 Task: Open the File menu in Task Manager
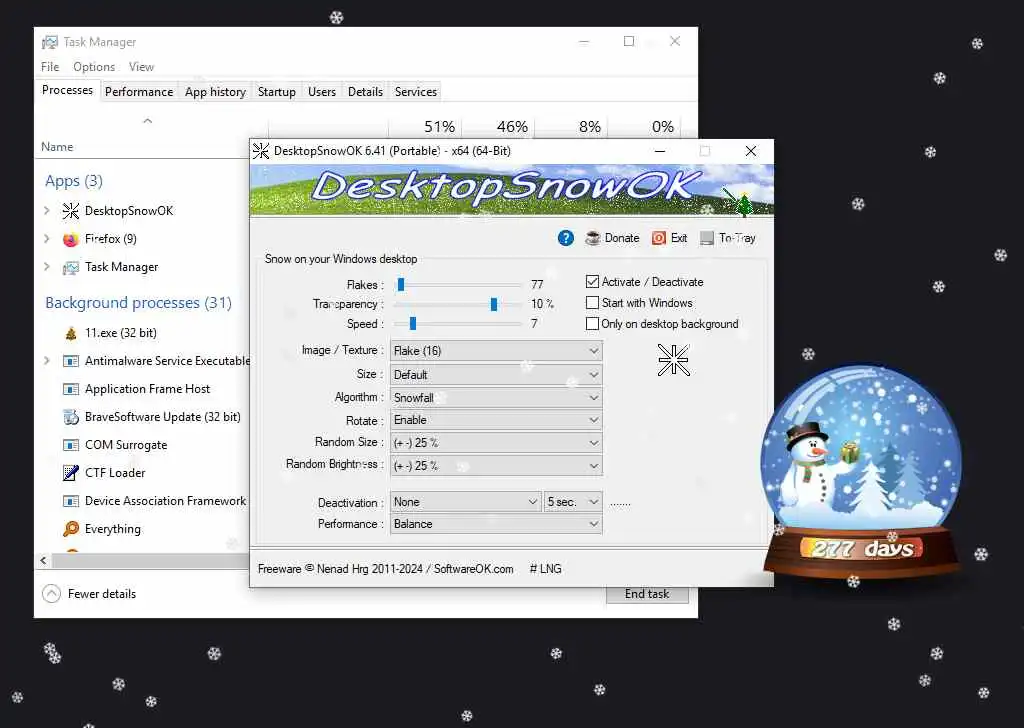pos(50,67)
